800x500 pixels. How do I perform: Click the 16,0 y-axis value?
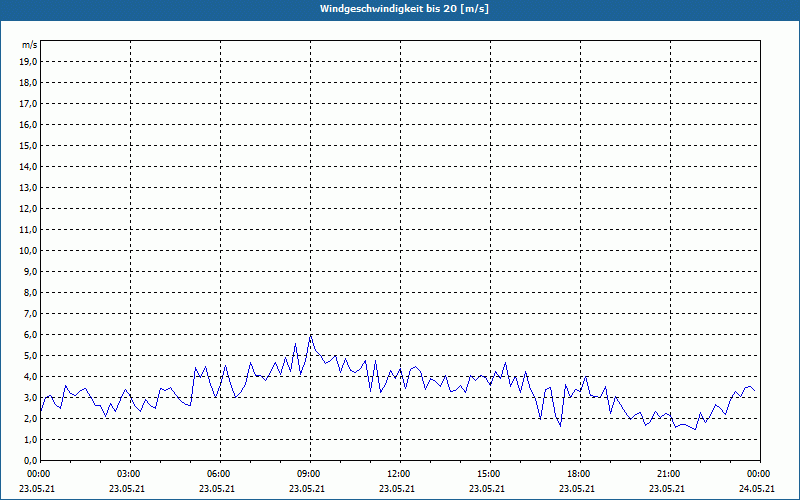[29, 124]
